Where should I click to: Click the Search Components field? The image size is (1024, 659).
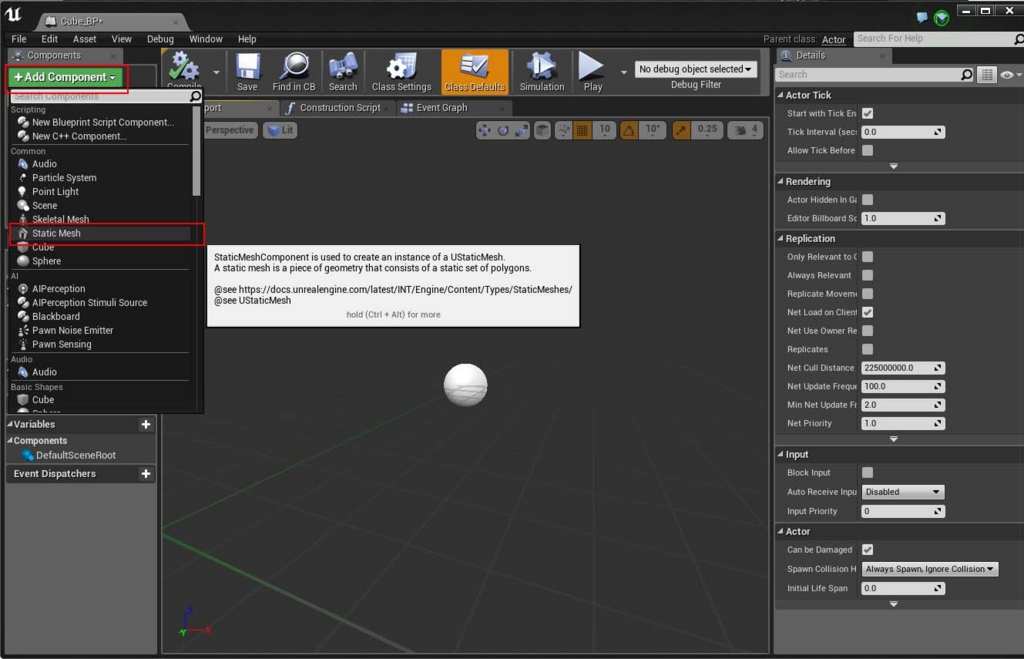coord(100,96)
